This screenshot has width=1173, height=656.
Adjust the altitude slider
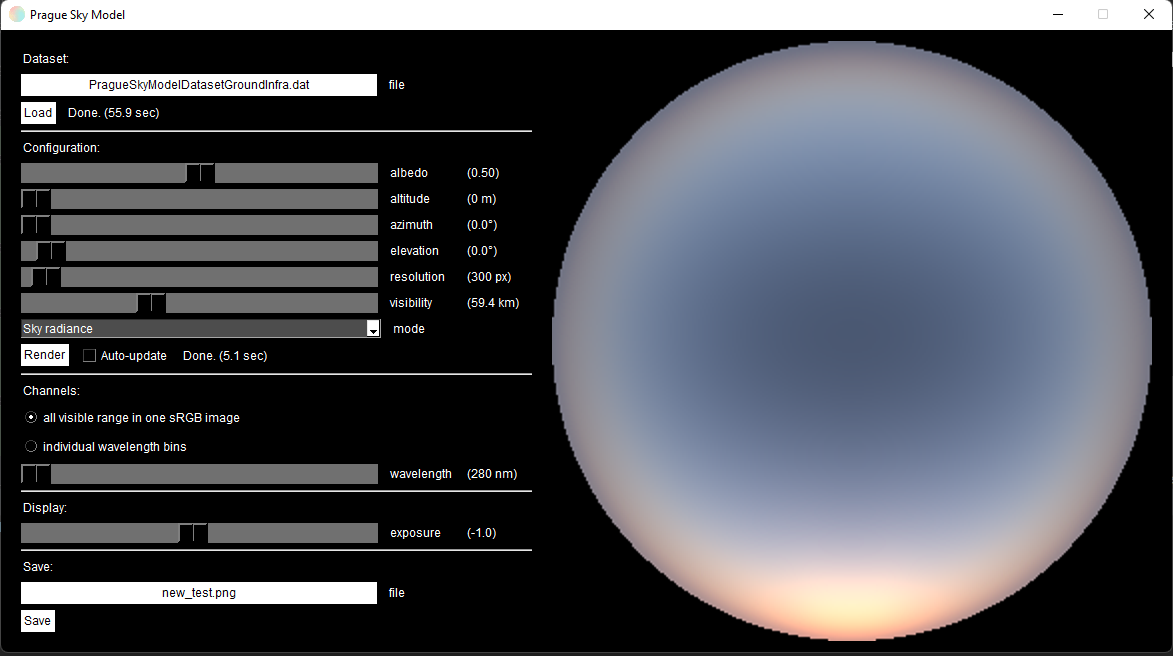(35, 199)
